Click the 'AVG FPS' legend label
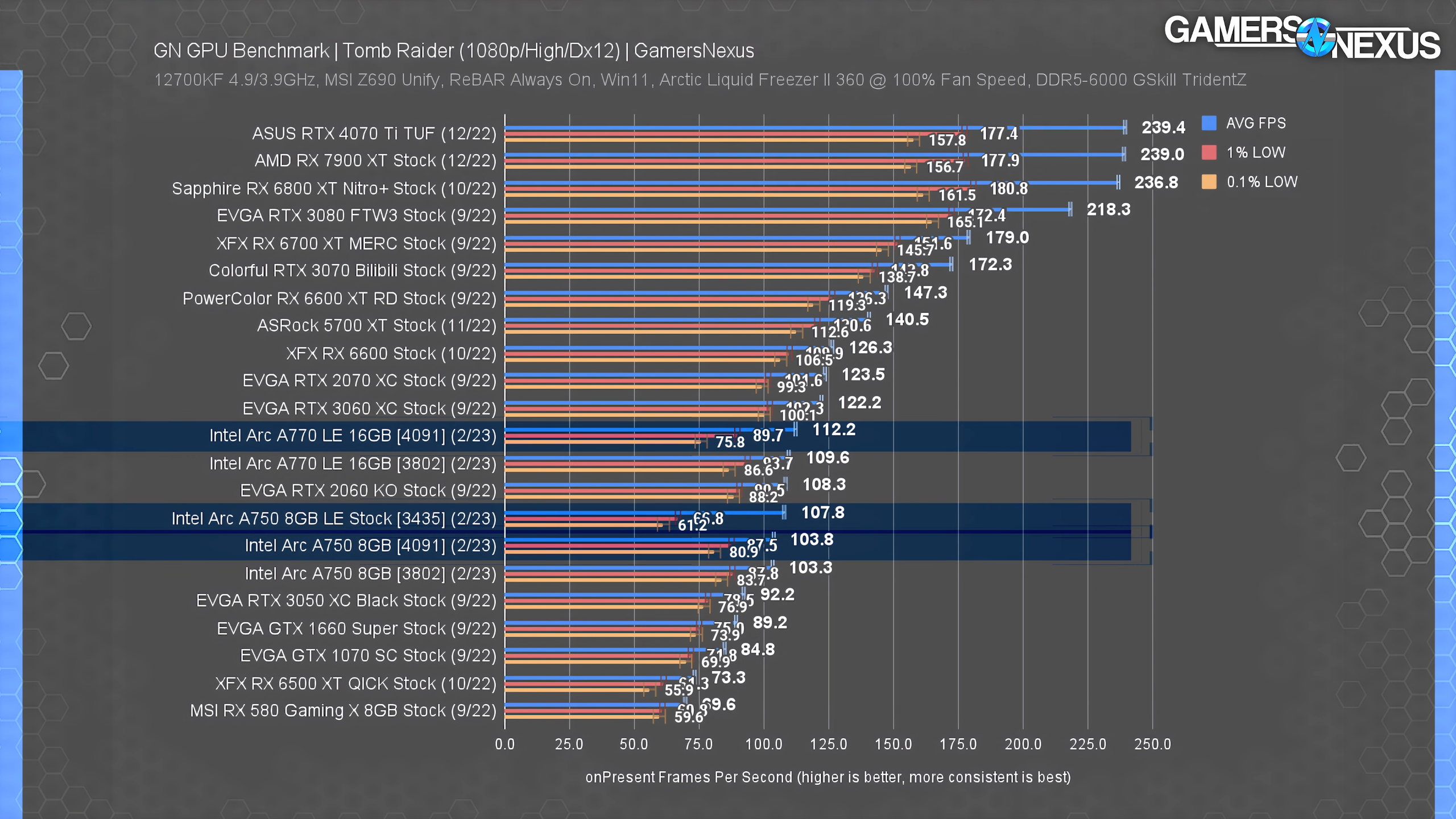The height and width of the screenshot is (819, 1456). (1256, 123)
